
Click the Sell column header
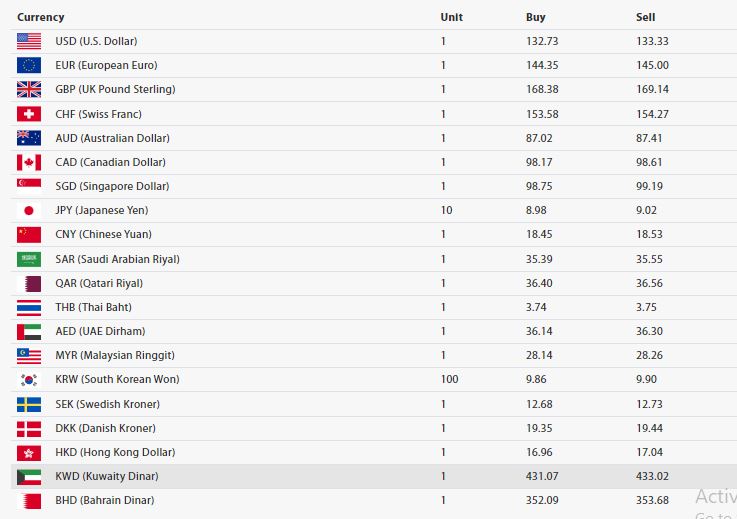(x=645, y=17)
